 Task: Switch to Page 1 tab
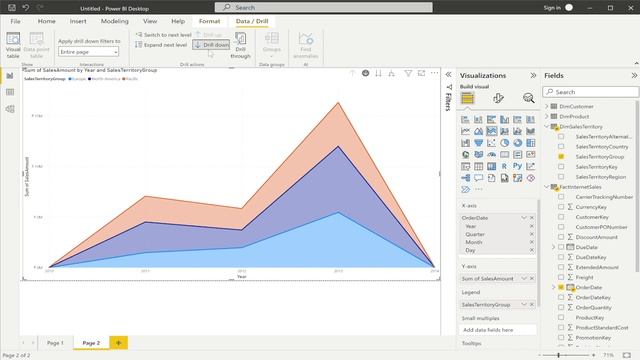coord(55,343)
